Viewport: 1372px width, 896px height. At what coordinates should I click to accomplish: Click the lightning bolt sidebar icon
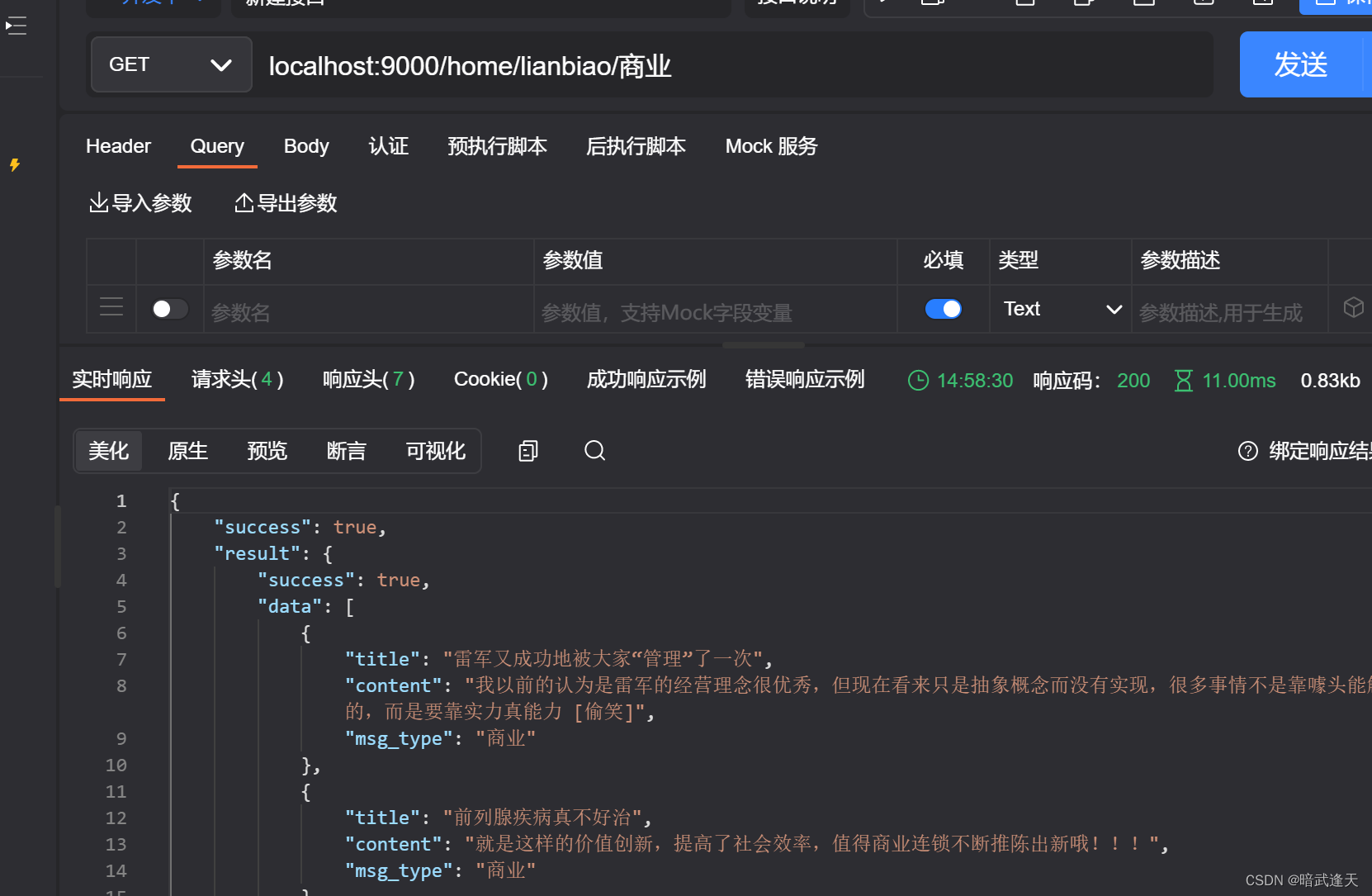[x=15, y=164]
